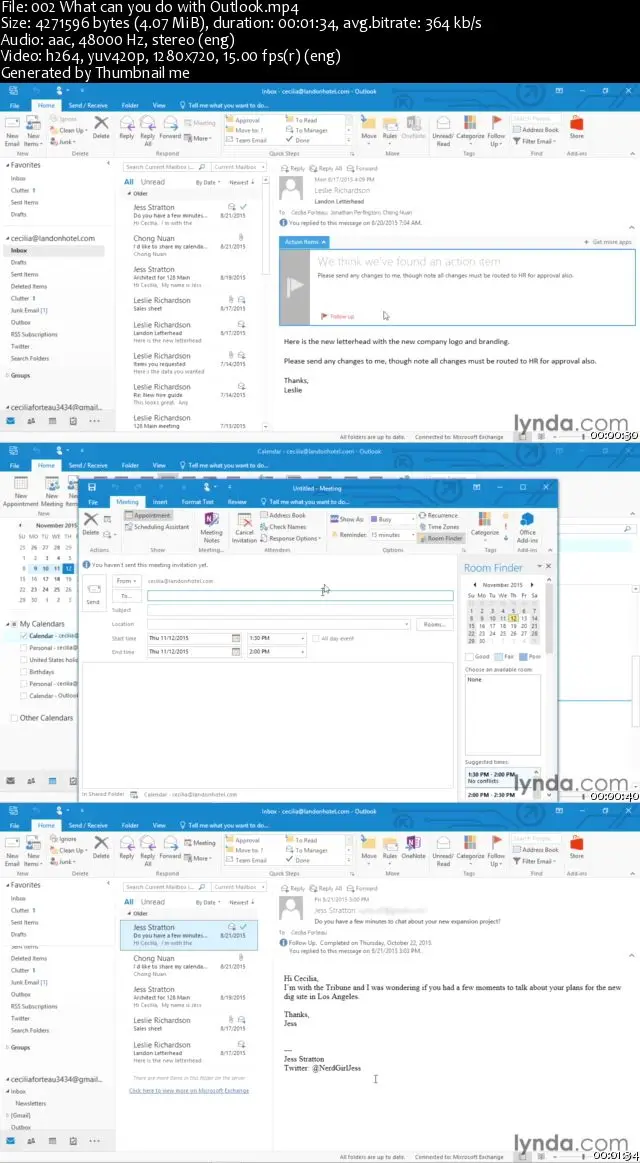Check the United States holidays calendar

(24, 659)
